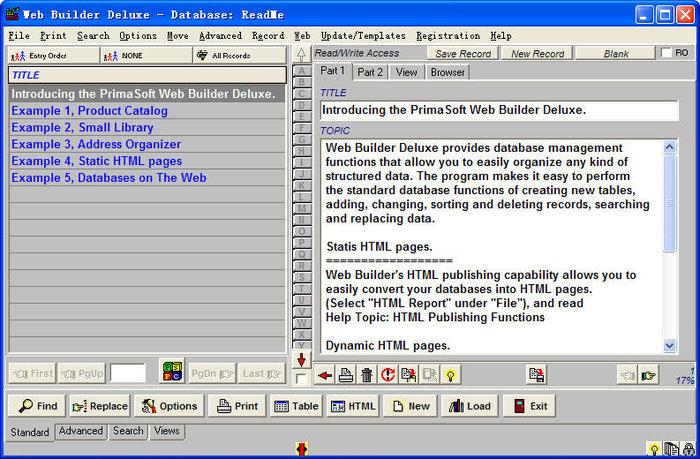Click the red double-arrow icon at window bottom
The height and width of the screenshot is (459, 700).
point(302,449)
